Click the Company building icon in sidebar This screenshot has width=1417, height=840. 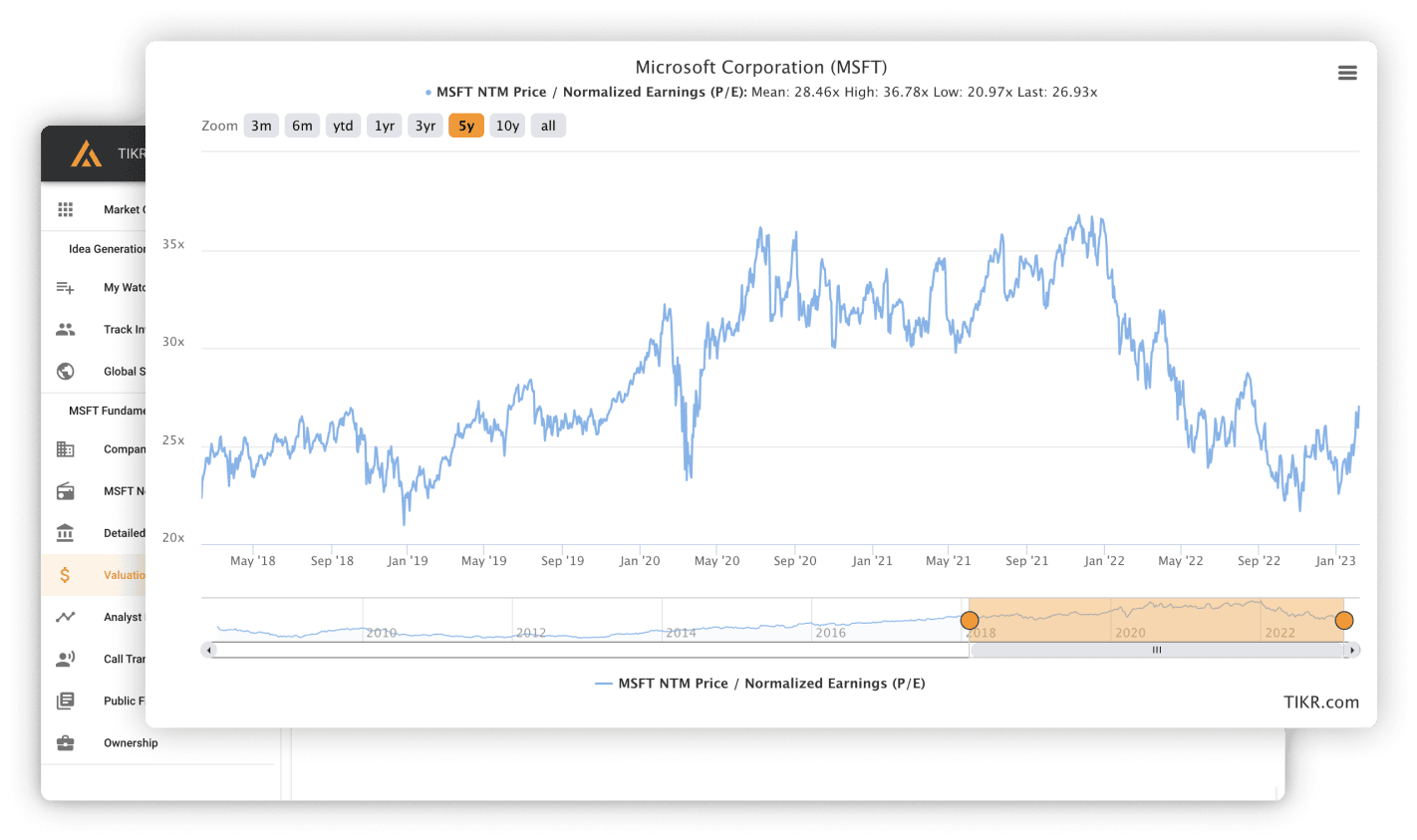(x=66, y=449)
